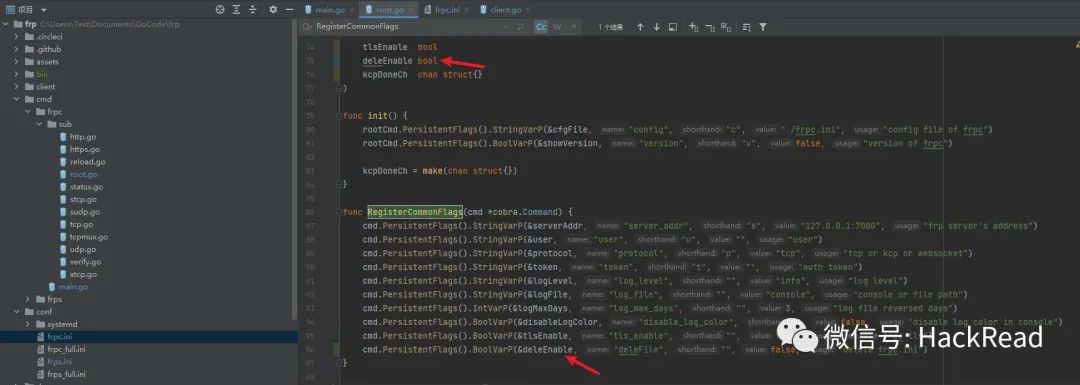This screenshot has width=1080, height=385.
Task: Click the highlighted RegisterCommonFlags function name
Action: (x=415, y=211)
